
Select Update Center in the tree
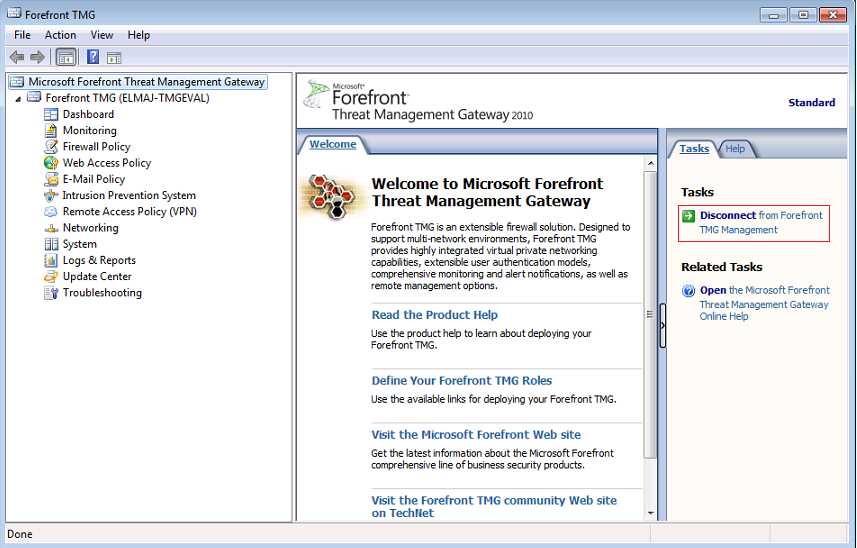97,276
